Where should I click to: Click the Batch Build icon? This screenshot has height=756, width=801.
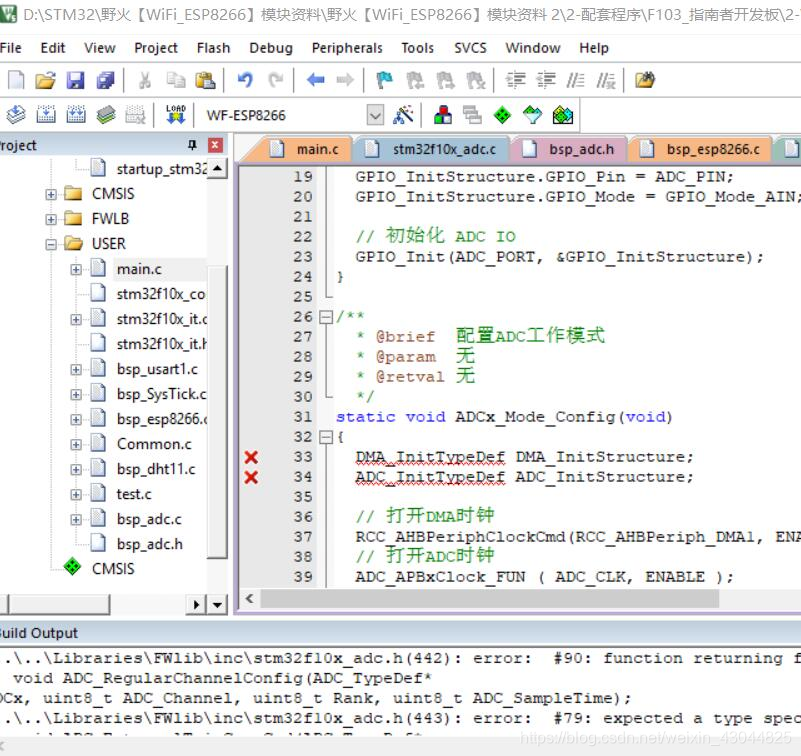pyautogui.click(x=106, y=114)
